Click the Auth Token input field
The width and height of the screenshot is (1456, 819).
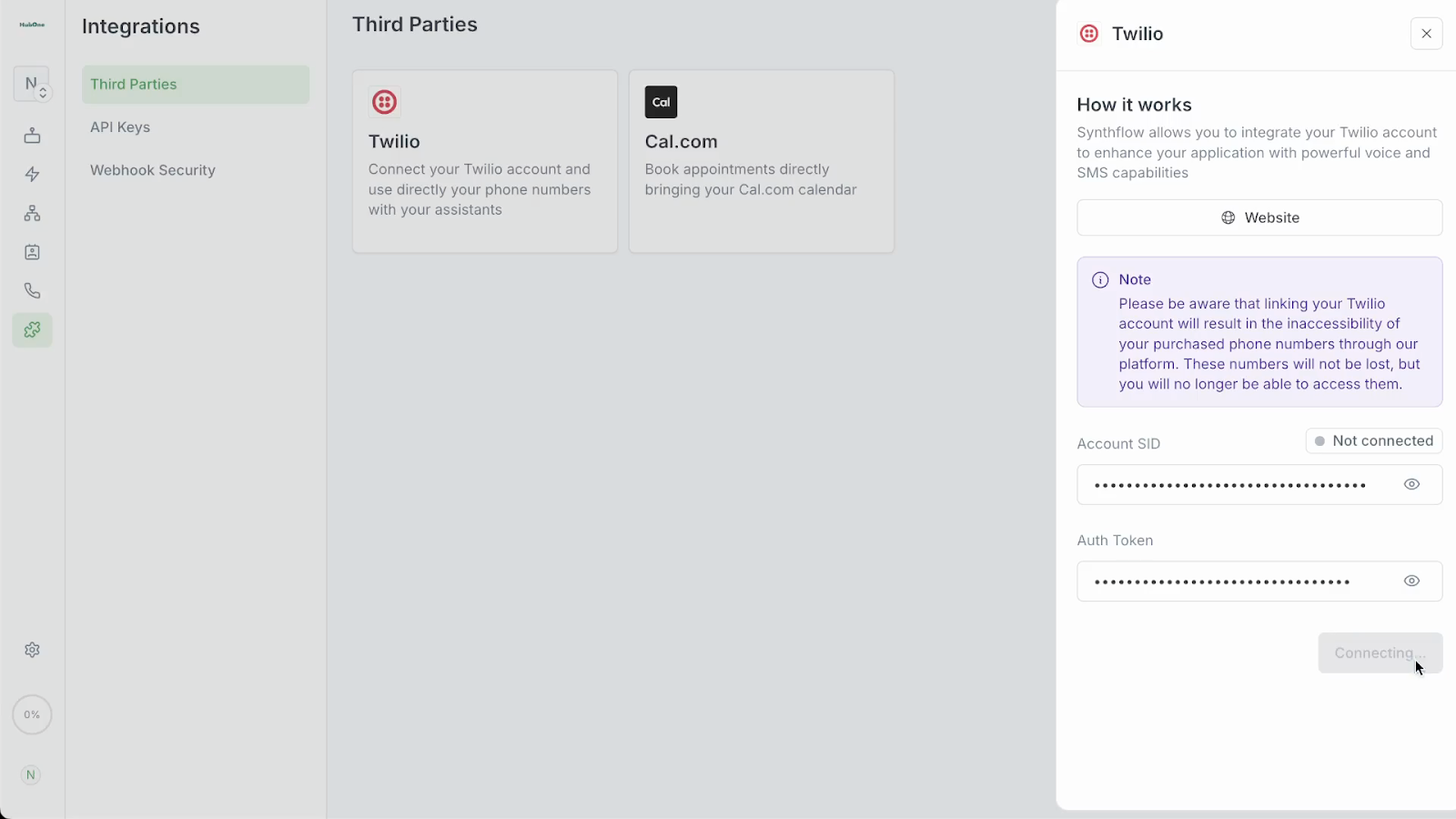pyautogui.click(x=1238, y=581)
